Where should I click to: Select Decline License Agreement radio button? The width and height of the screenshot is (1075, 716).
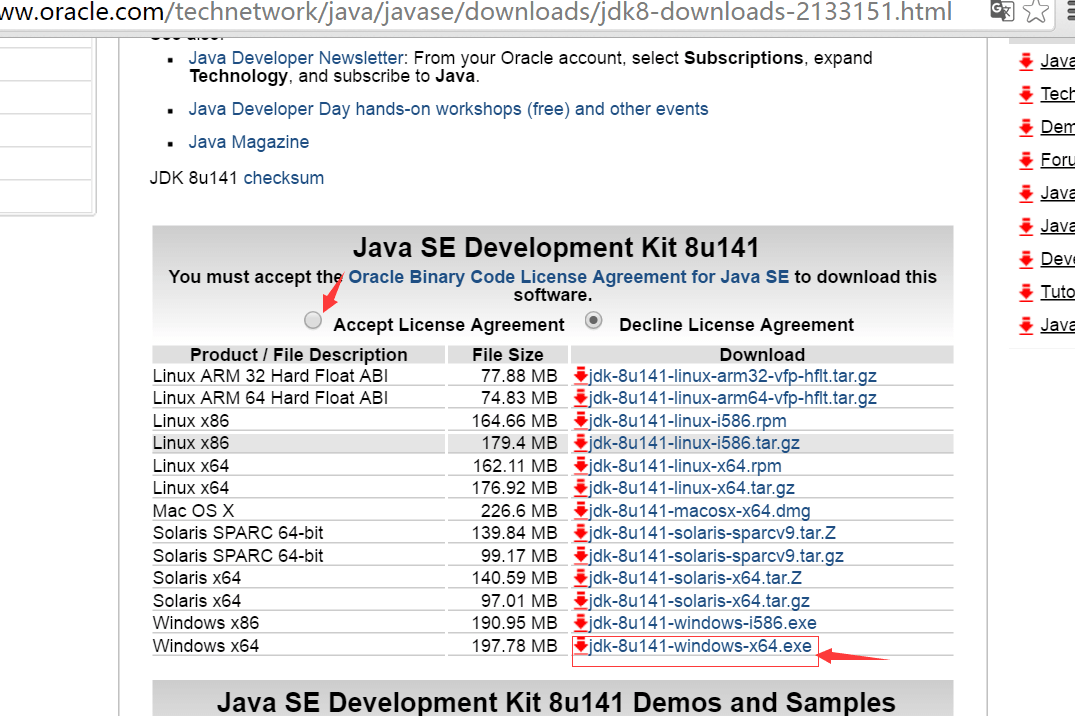pyautogui.click(x=594, y=321)
